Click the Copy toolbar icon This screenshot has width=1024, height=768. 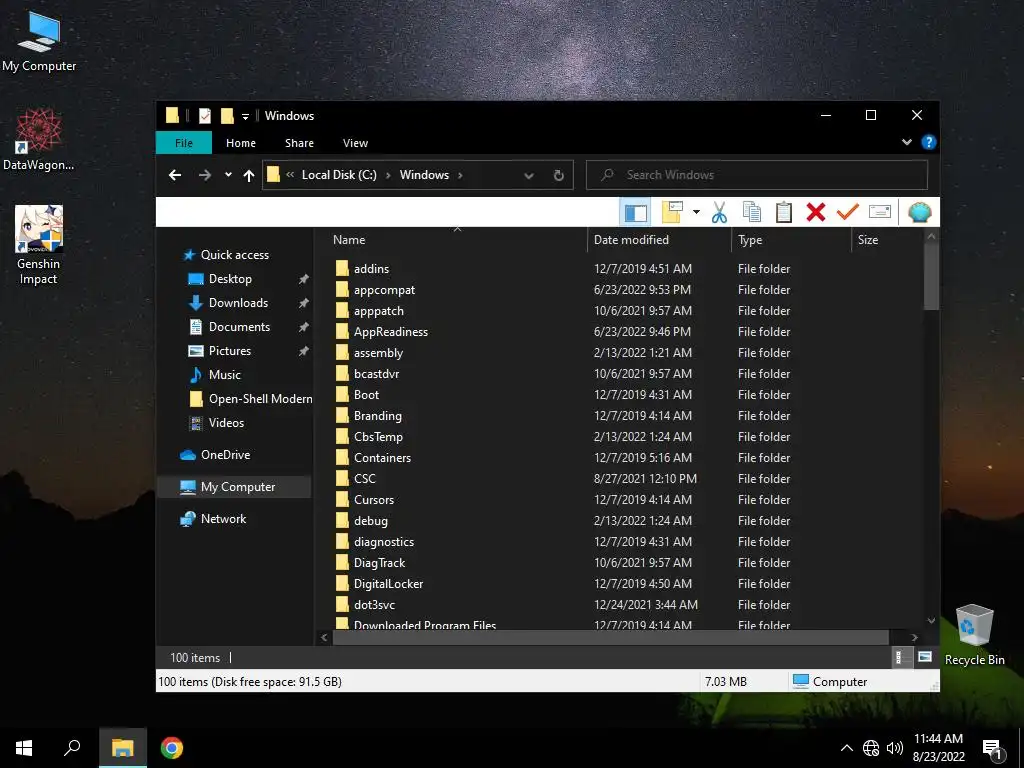coord(752,212)
